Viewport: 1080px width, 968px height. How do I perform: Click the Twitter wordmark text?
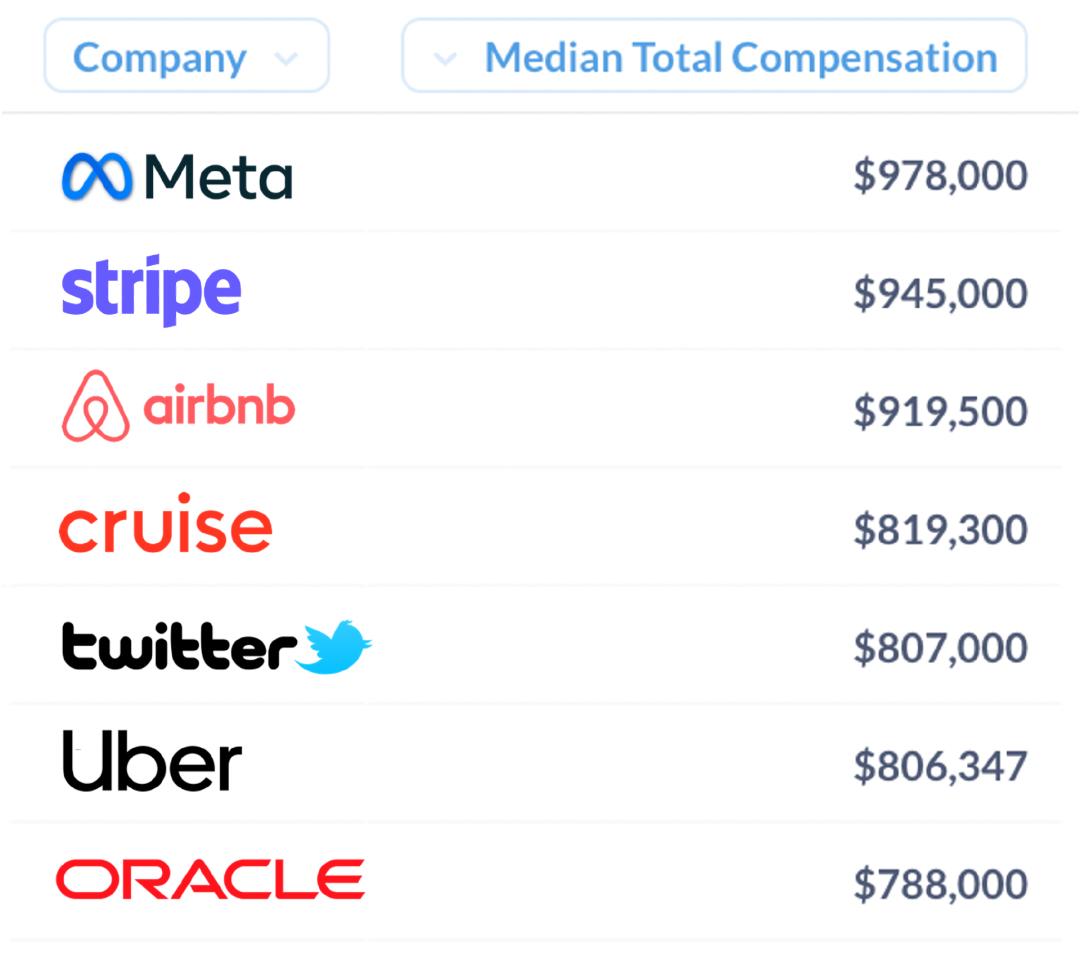coord(179,646)
